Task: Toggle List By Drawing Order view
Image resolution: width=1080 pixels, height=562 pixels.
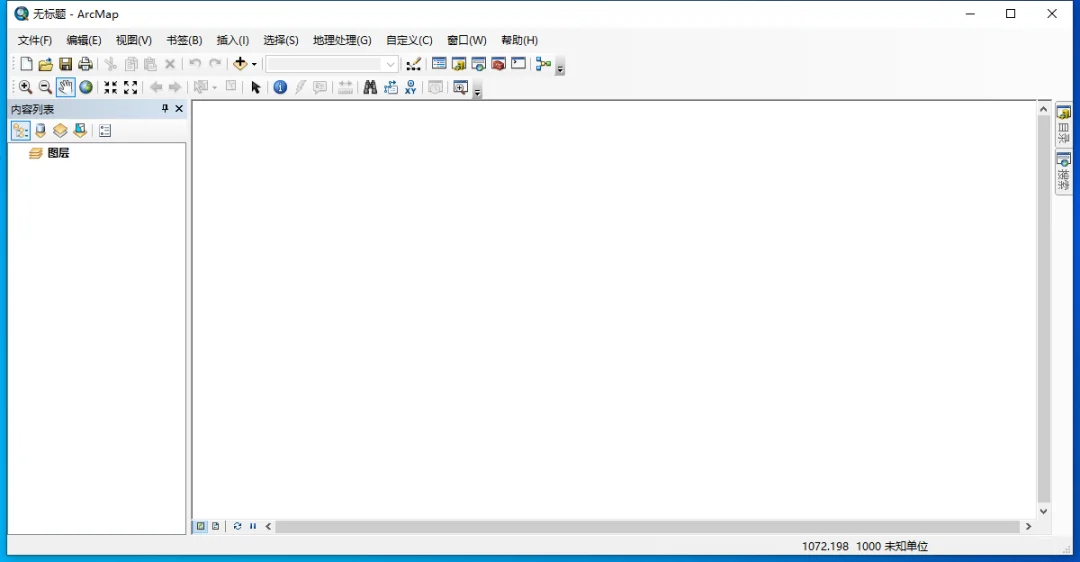Action: (x=21, y=130)
